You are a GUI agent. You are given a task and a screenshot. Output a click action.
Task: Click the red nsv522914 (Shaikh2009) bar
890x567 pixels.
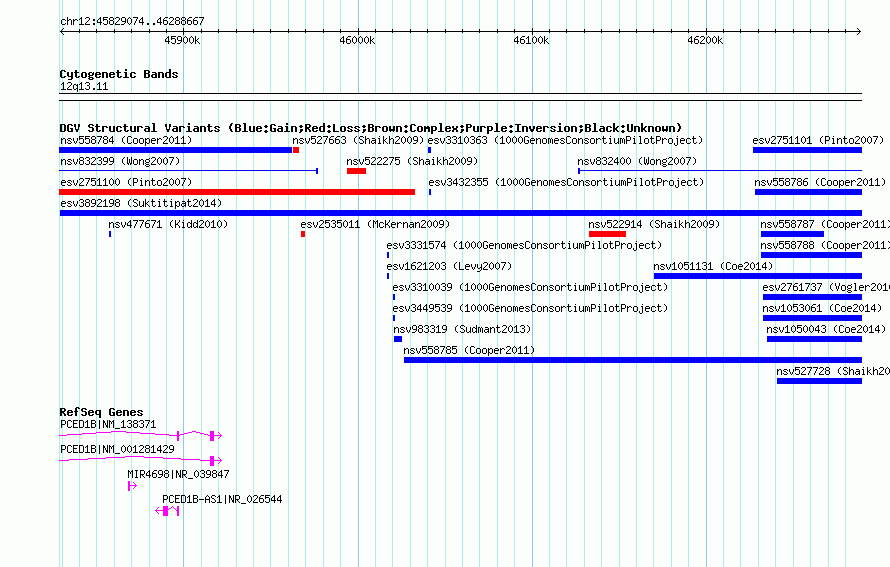pyautogui.click(x=607, y=234)
